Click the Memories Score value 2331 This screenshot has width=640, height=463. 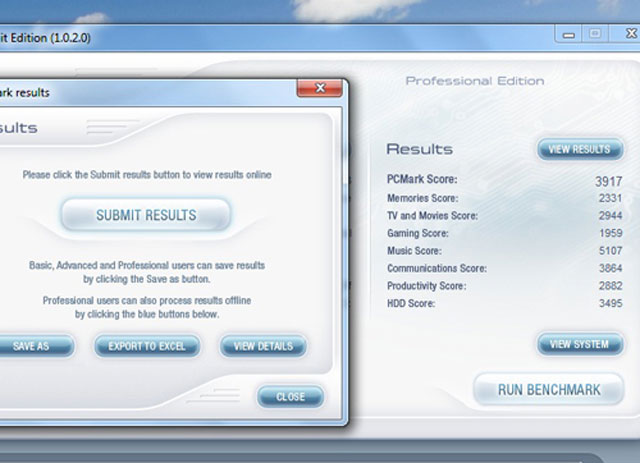point(610,198)
